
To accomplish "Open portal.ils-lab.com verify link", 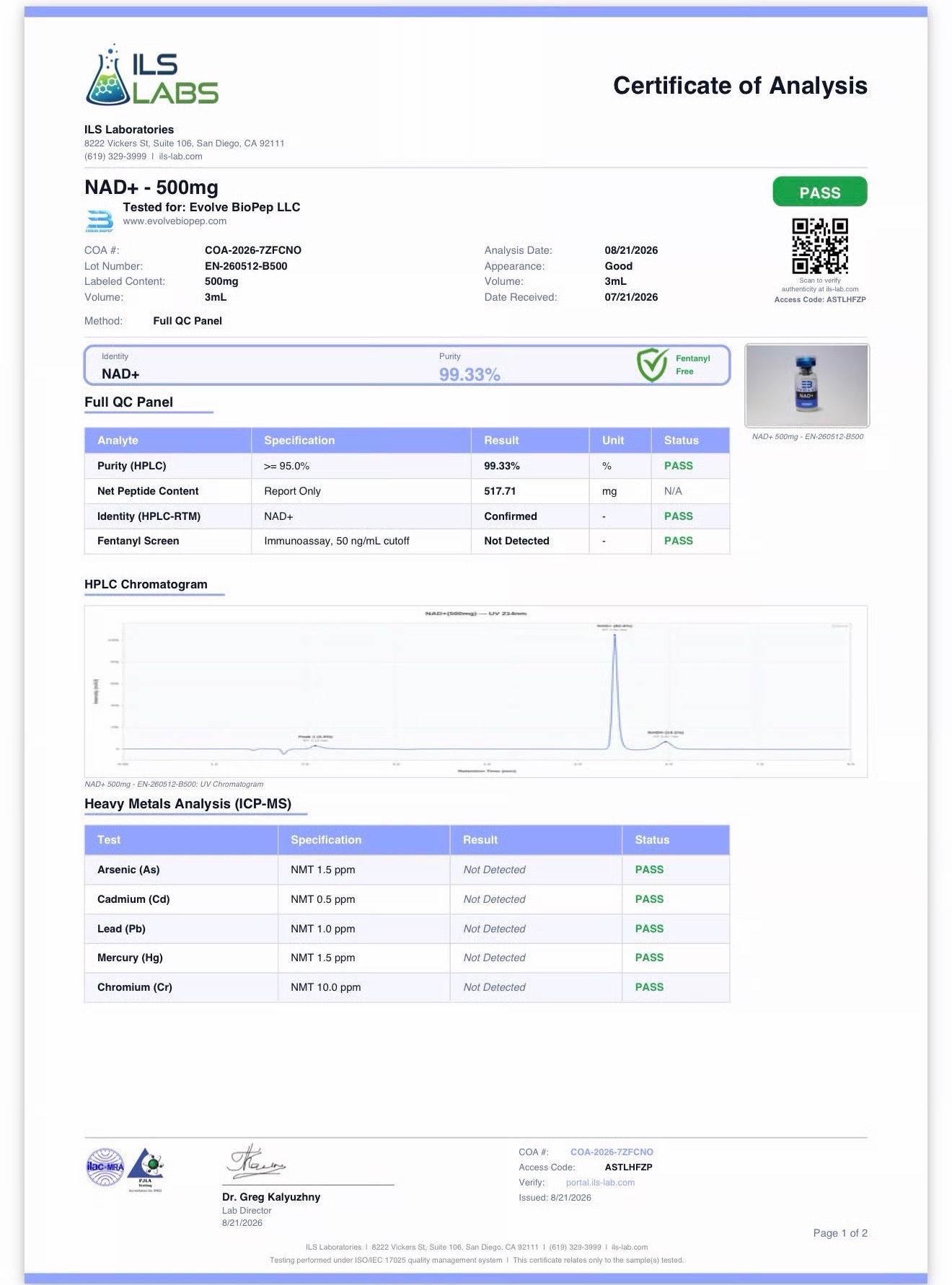I will (x=600, y=1183).
